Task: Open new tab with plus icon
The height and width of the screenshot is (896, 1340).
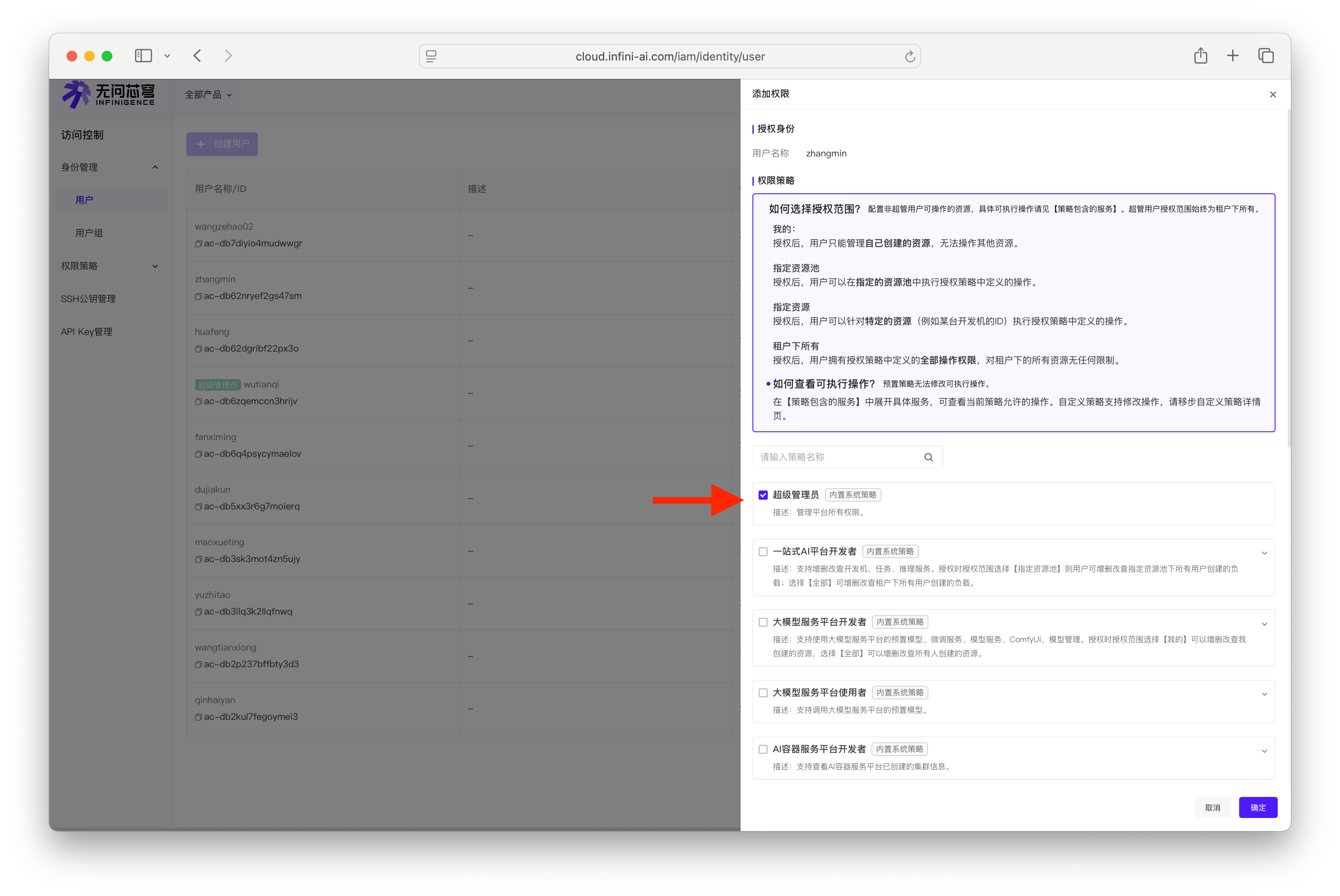Action: point(1233,56)
